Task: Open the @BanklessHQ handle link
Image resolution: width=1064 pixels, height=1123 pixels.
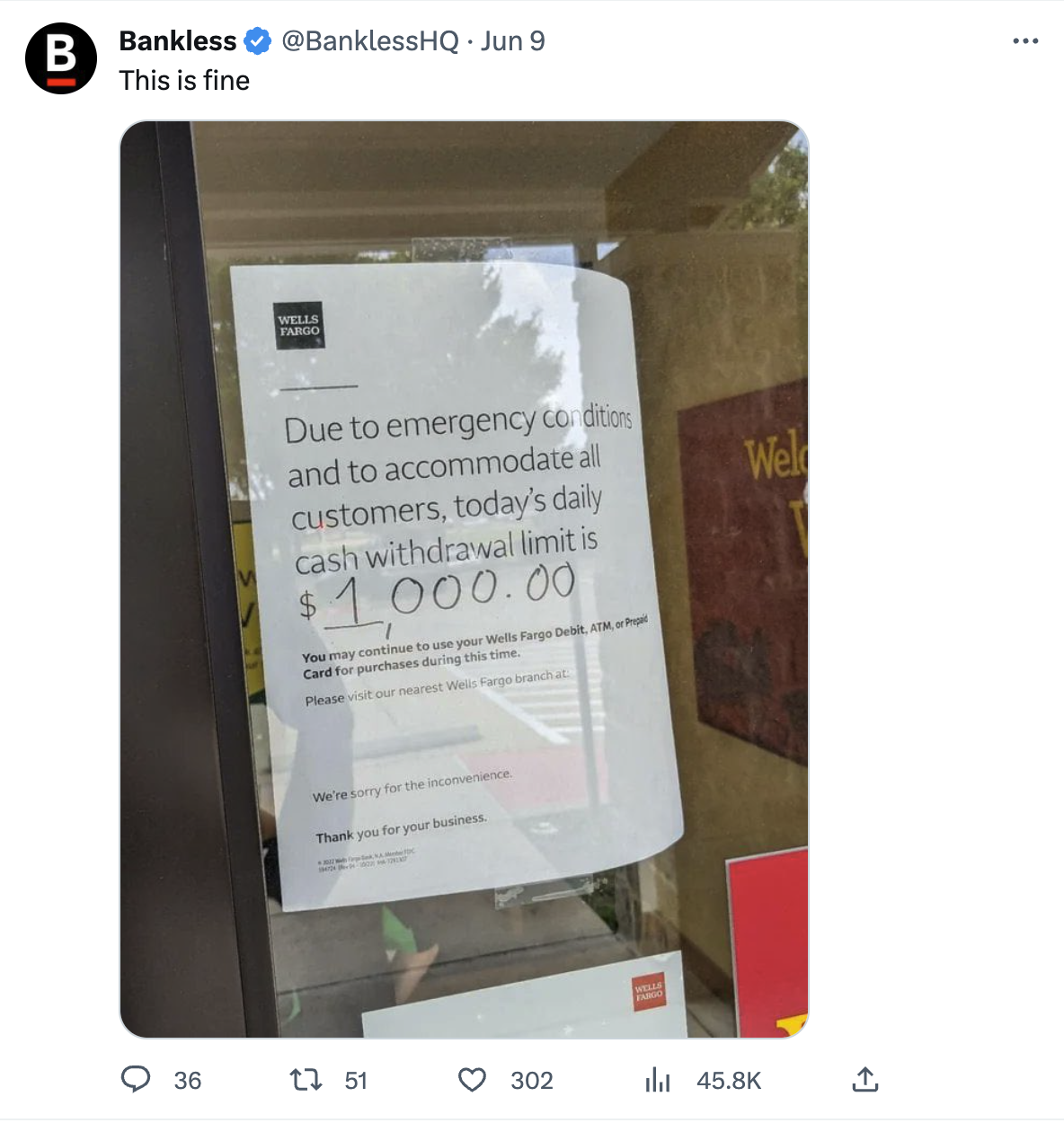Action: click(370, 41)
